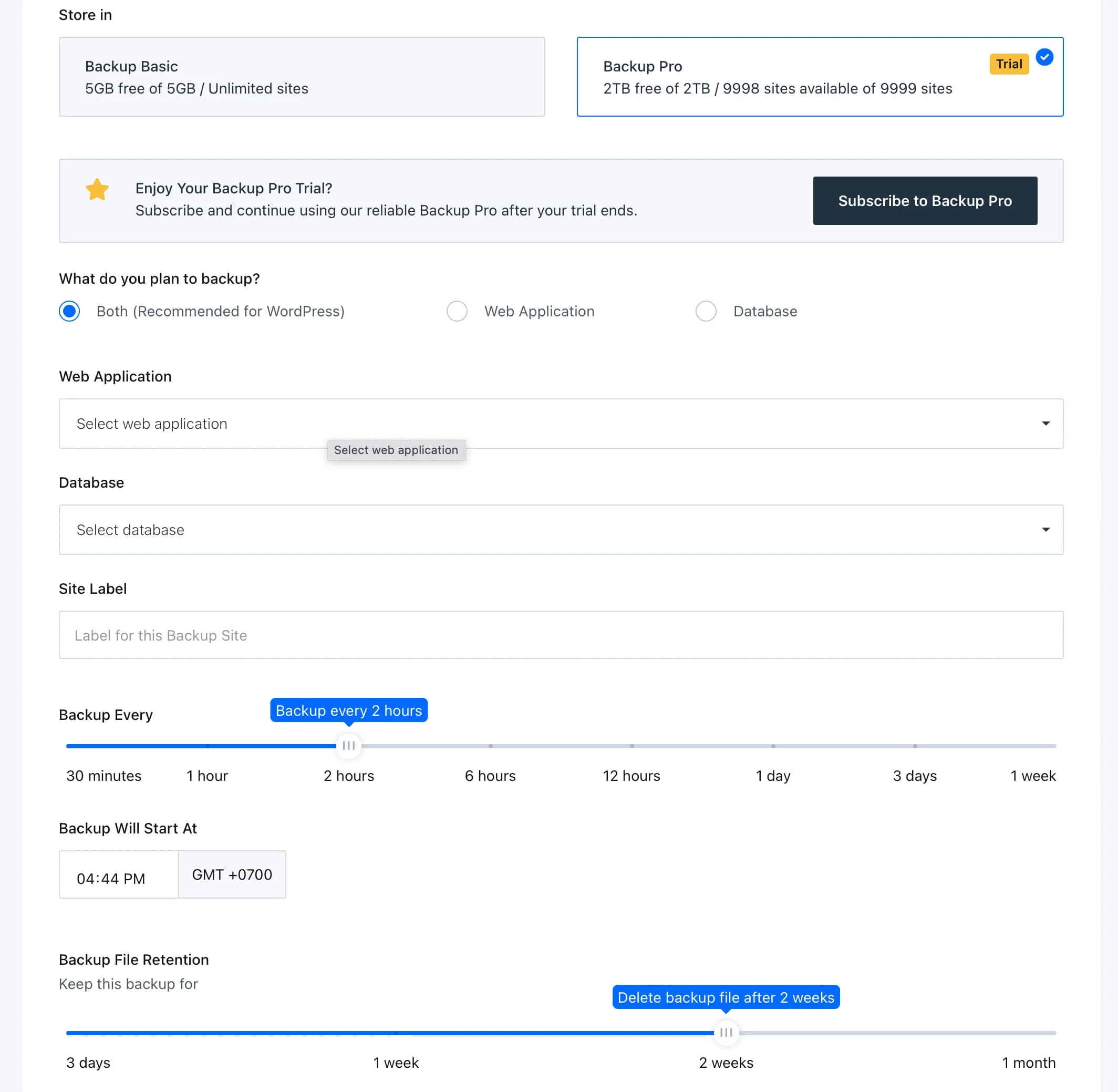Click the Subscribe to Backup Pro button

click(x=924, y=201)
